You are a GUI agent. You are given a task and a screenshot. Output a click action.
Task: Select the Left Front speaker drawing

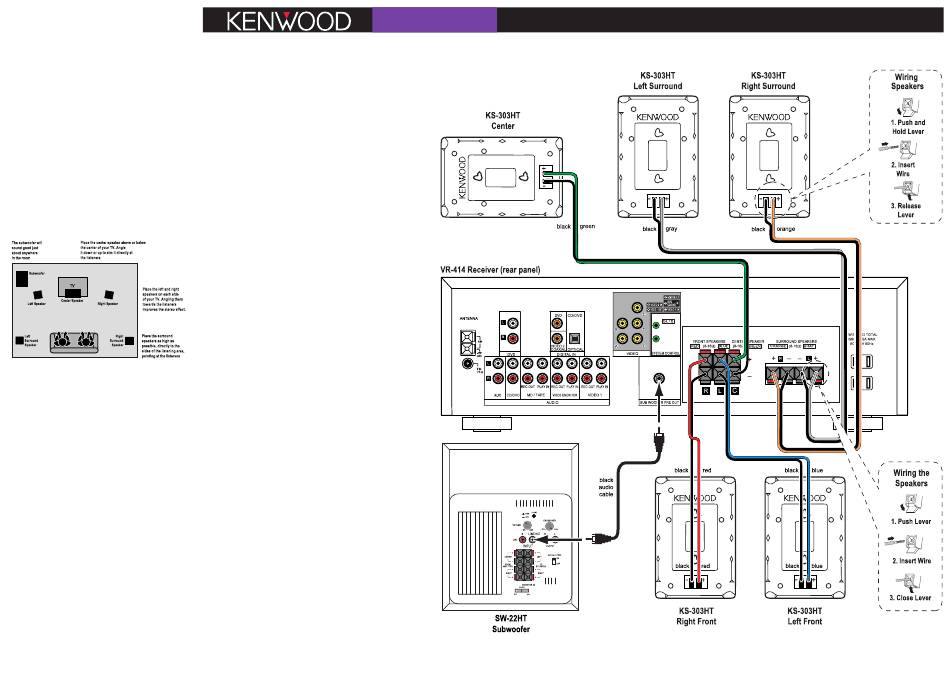(805, 538)
